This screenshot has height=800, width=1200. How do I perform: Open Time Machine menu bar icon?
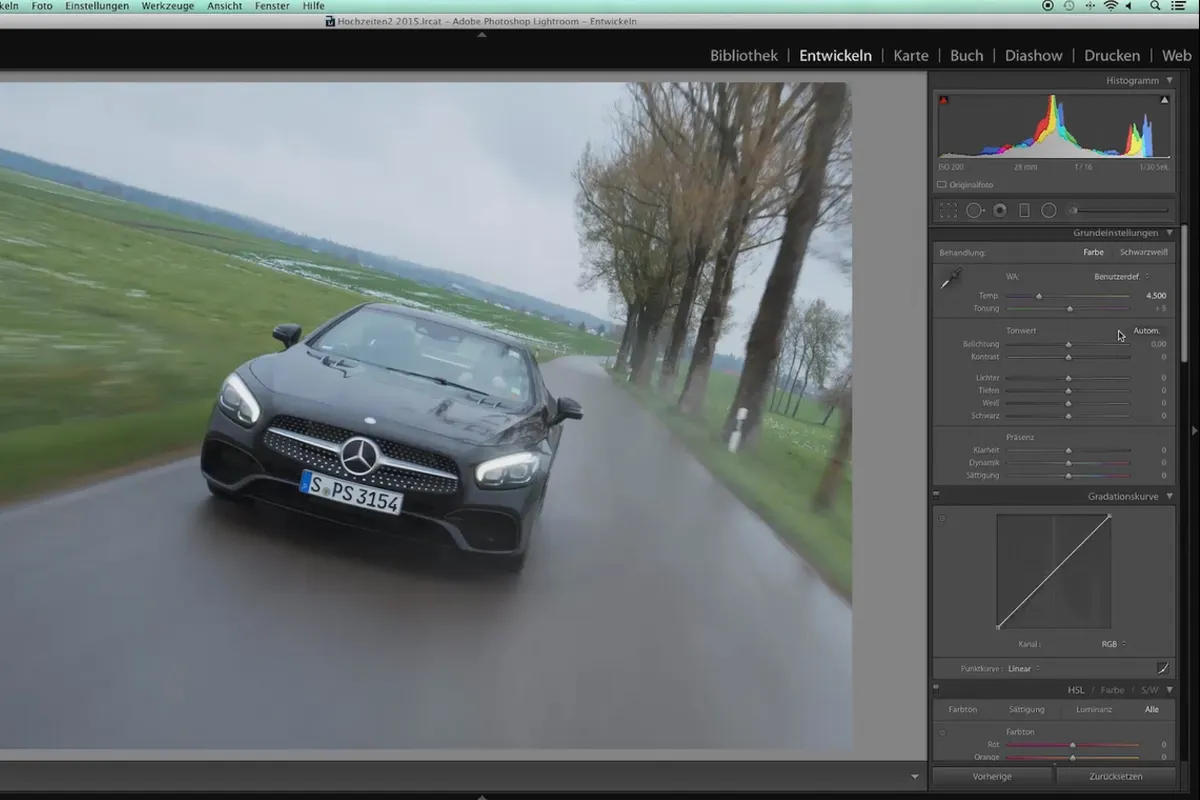coord(1069,6)
